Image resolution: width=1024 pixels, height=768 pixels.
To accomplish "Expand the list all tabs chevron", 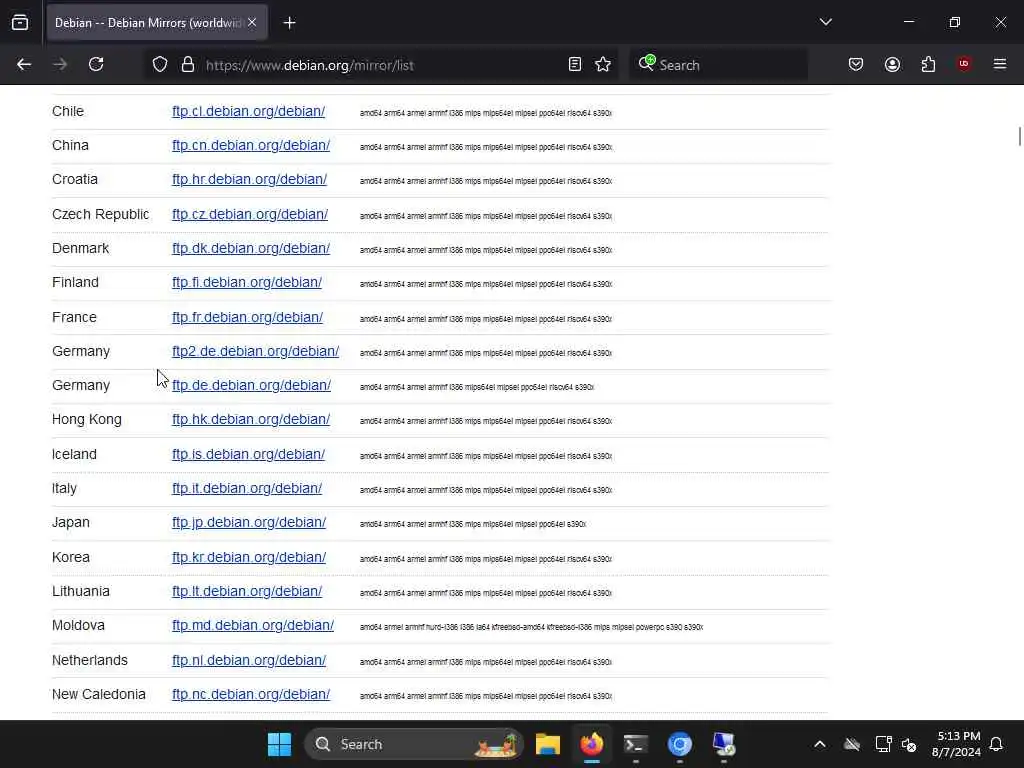I will coord(825,22).
